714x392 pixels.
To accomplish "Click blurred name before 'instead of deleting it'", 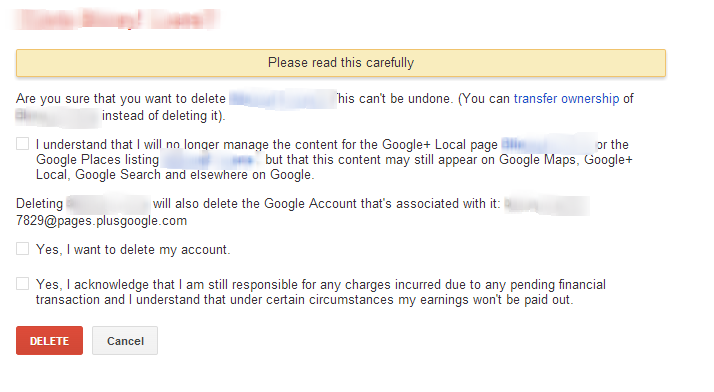I will pos(57,116).
